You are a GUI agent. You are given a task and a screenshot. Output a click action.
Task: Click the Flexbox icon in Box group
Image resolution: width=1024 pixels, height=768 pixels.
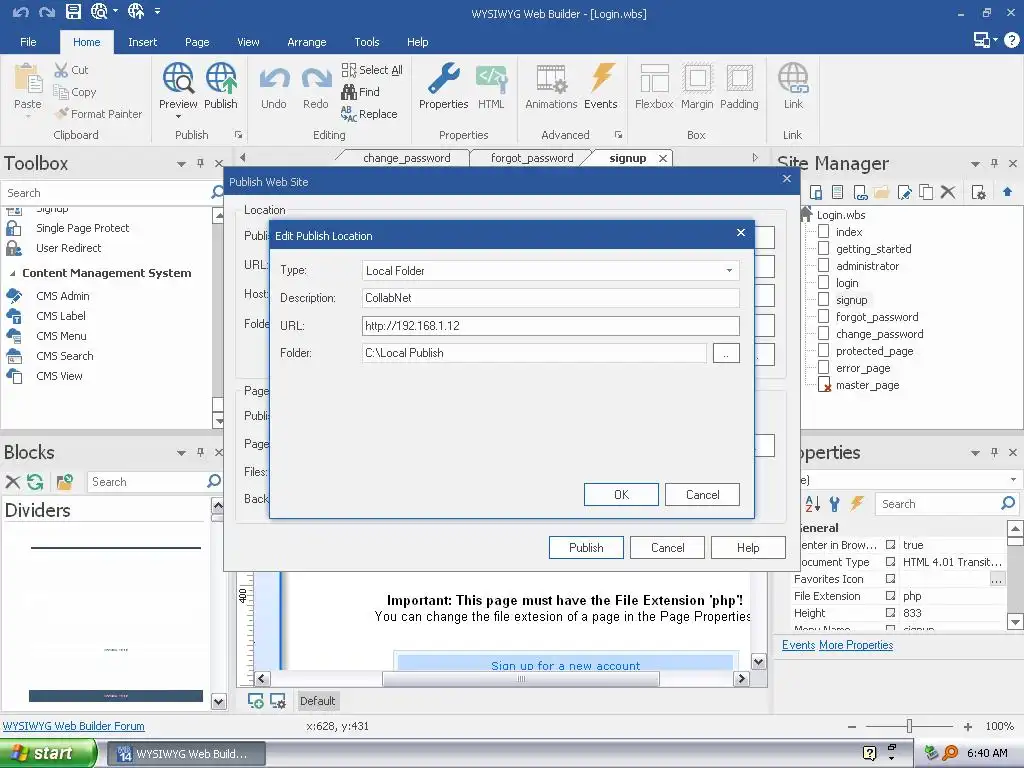[654, 78]
